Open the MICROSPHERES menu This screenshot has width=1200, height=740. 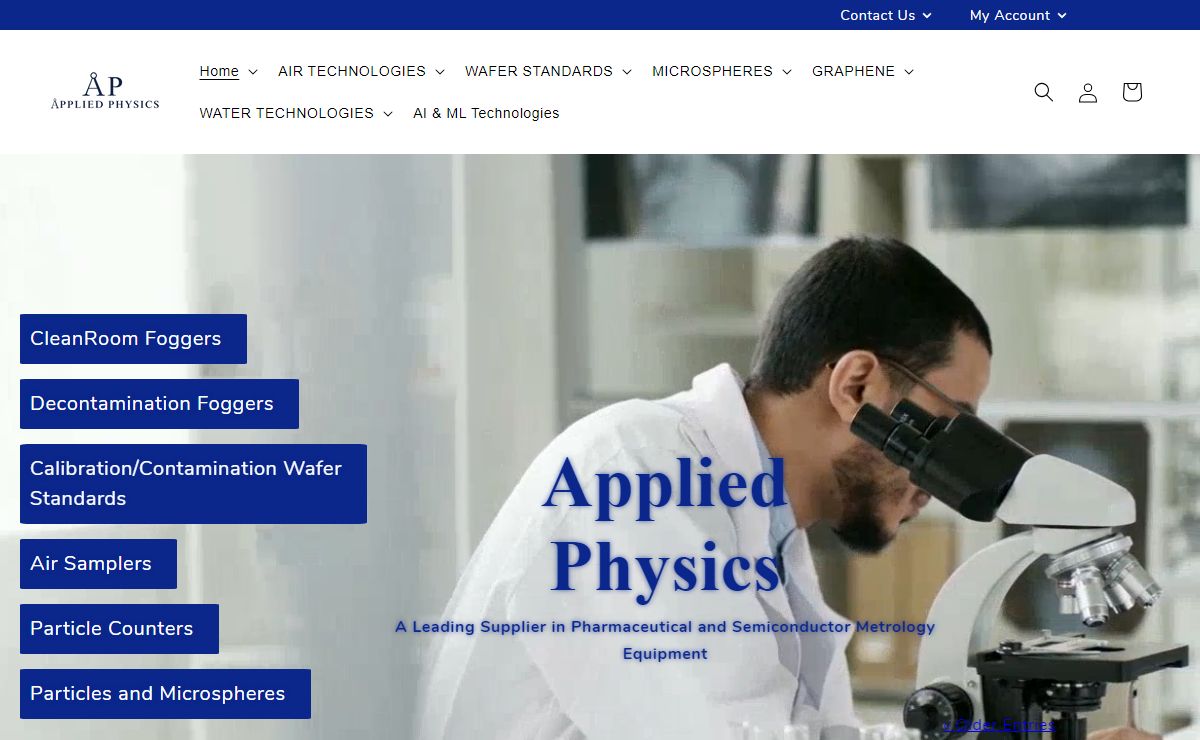pyautogui.click(x=722, y=71)
